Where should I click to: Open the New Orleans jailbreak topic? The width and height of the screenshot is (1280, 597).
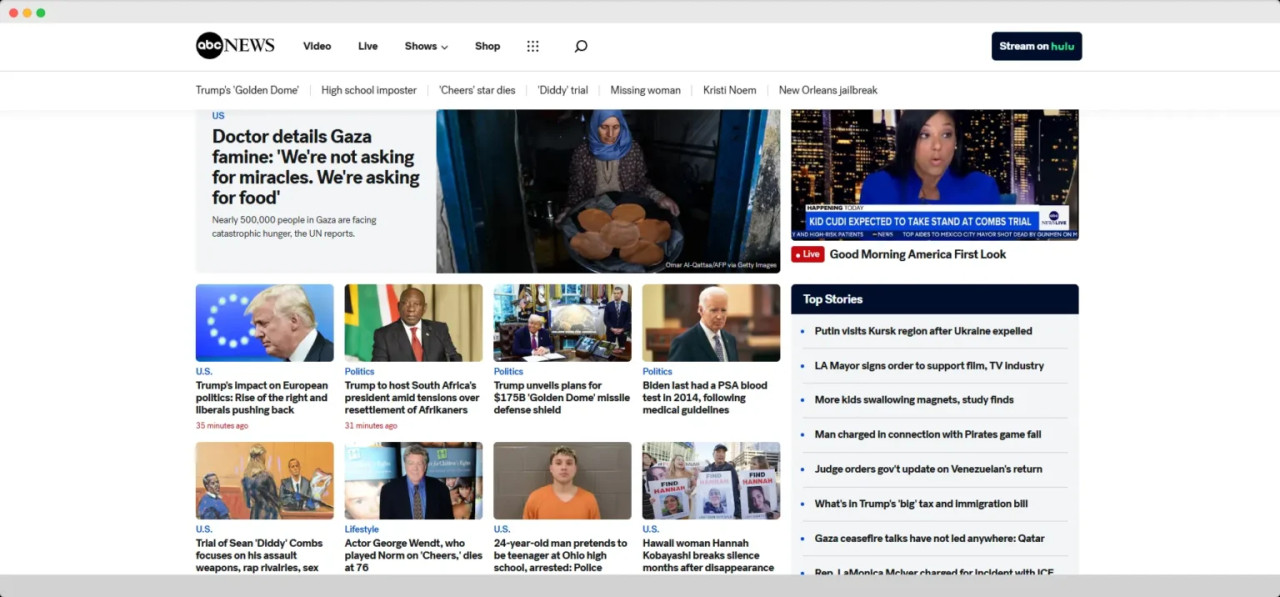point(827,90)
